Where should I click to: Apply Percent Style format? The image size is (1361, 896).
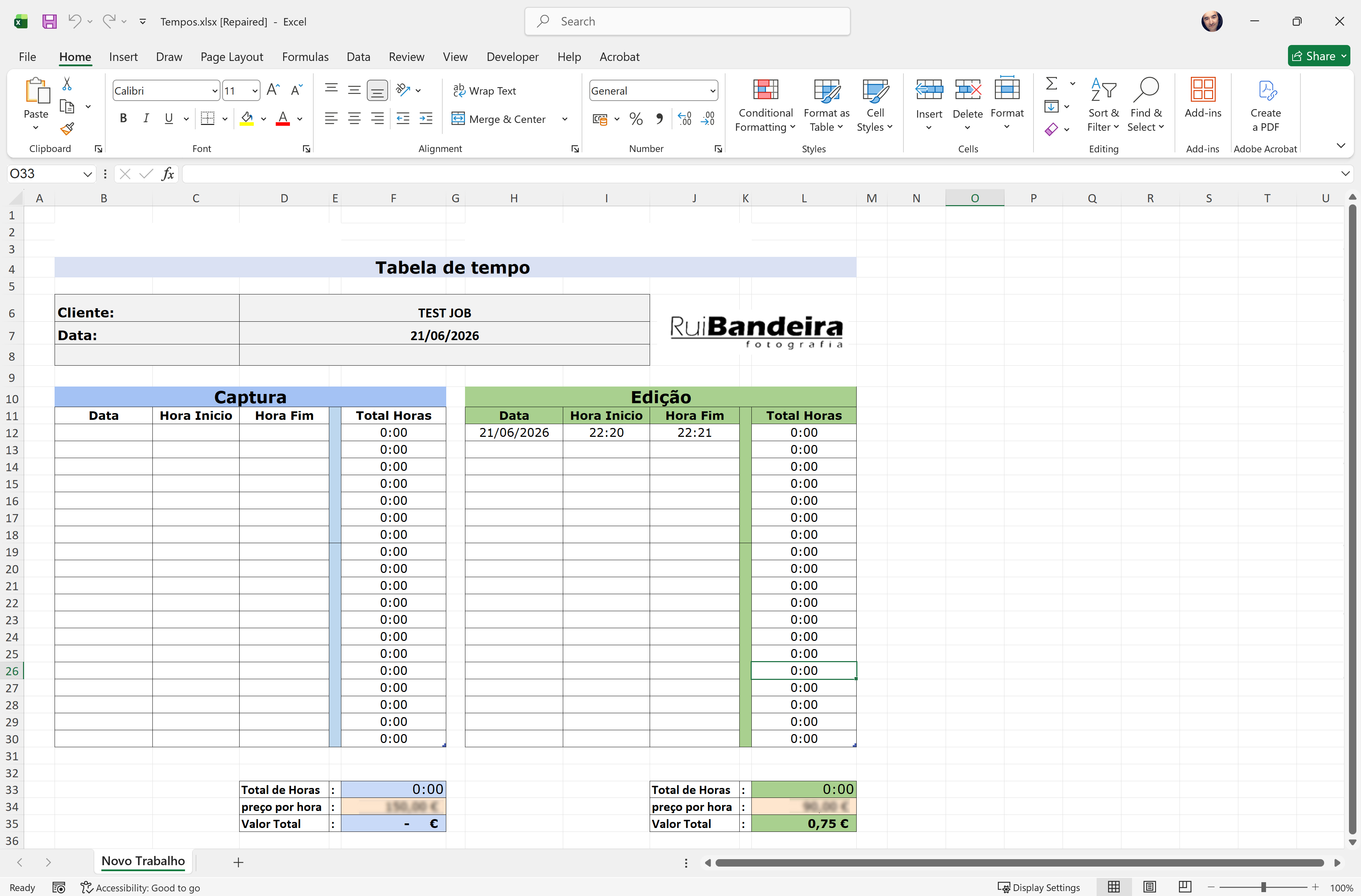click(x=636, y=119)
